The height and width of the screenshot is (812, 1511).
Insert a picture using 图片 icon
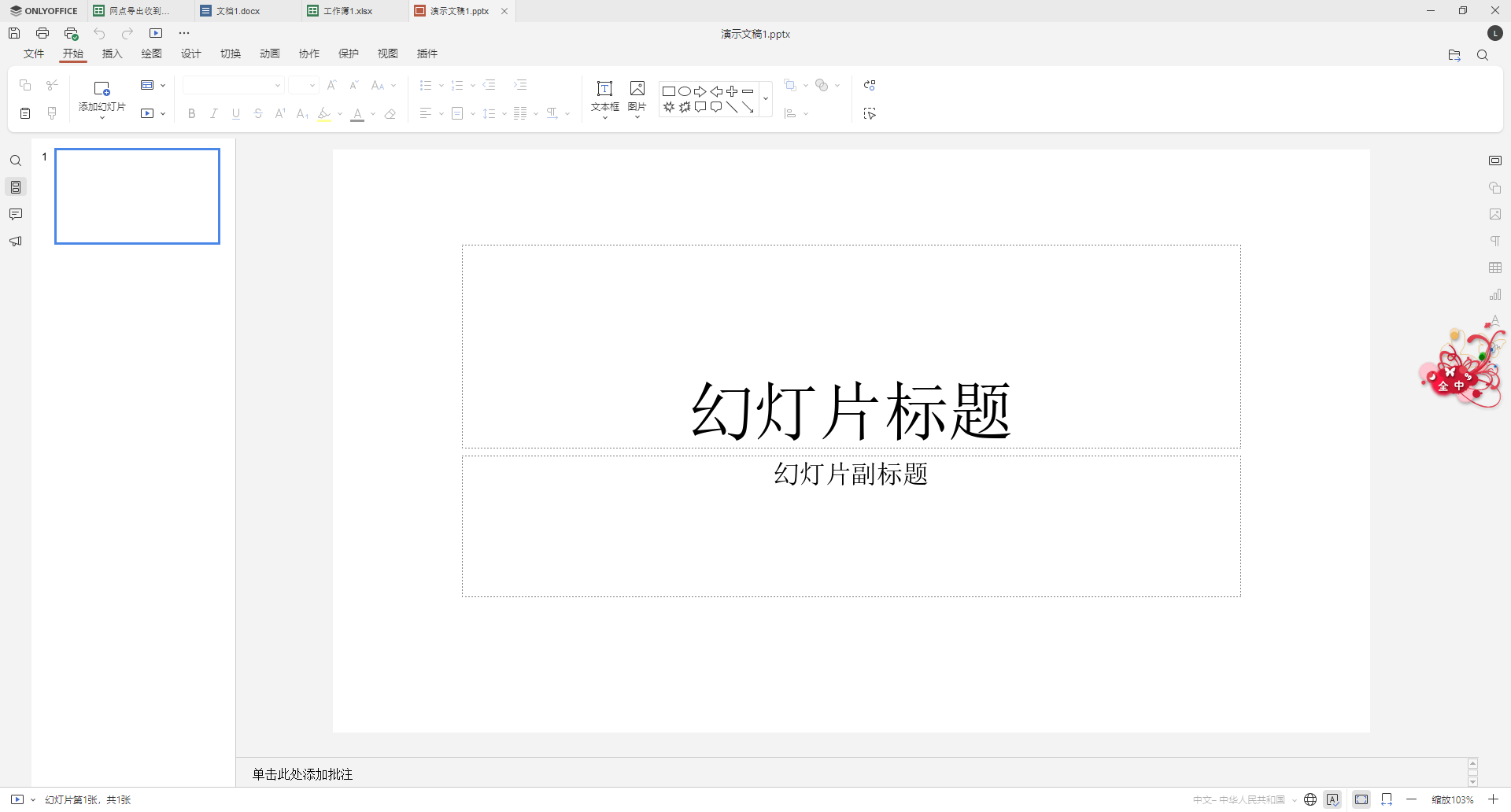pyautogui.click(x=637, y=95)
